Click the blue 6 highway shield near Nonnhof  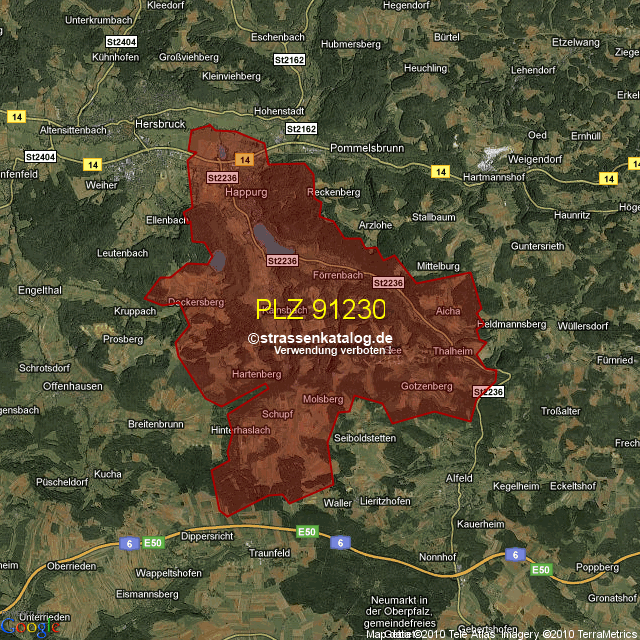[514, 554]
